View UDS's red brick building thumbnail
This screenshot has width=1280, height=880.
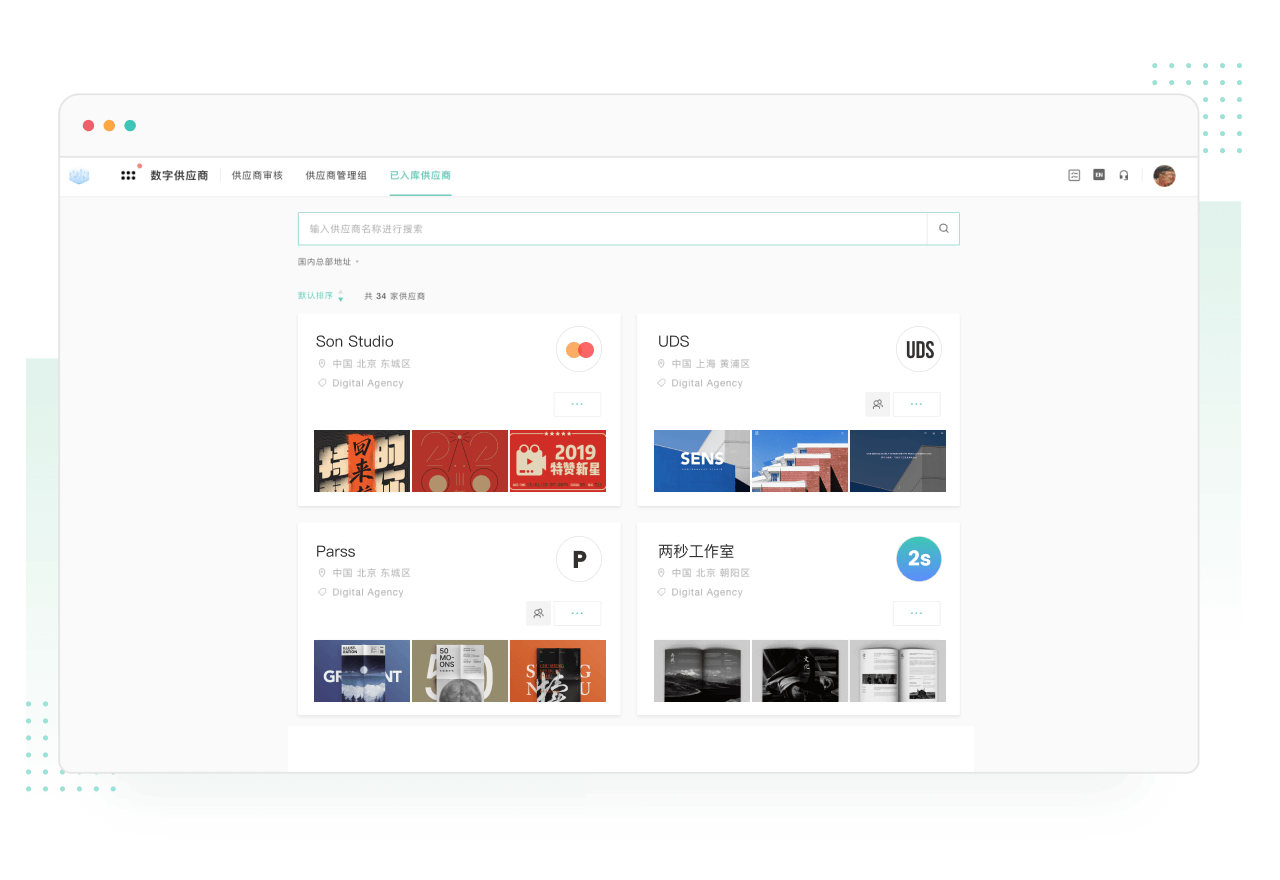tap(800, 461)
